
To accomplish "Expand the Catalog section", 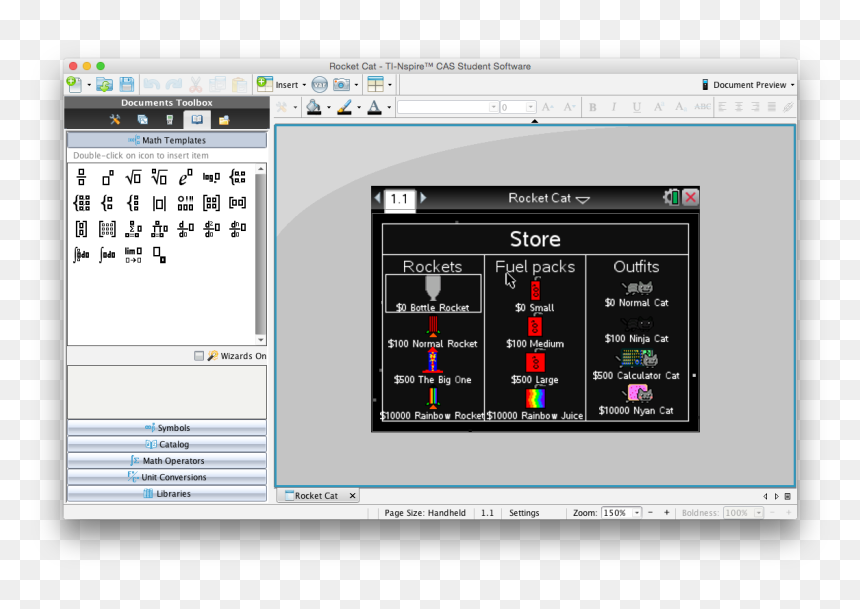I will [x=167, y=444].
